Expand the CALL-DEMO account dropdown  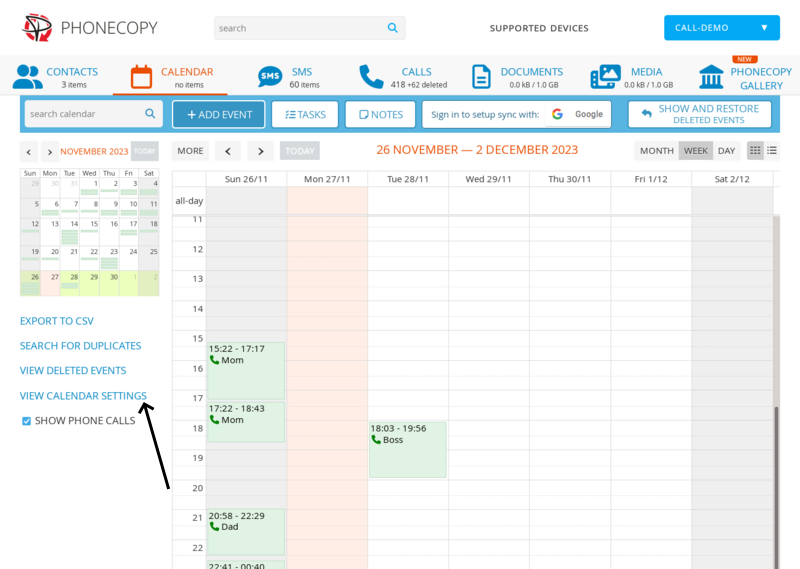[721, 28]
